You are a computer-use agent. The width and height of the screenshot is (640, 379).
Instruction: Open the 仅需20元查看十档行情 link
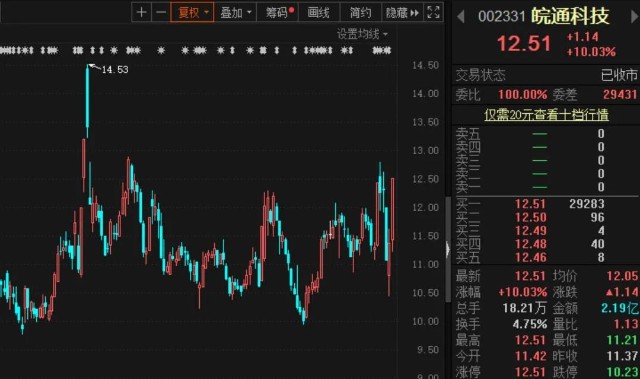click(x=546, y=115)
